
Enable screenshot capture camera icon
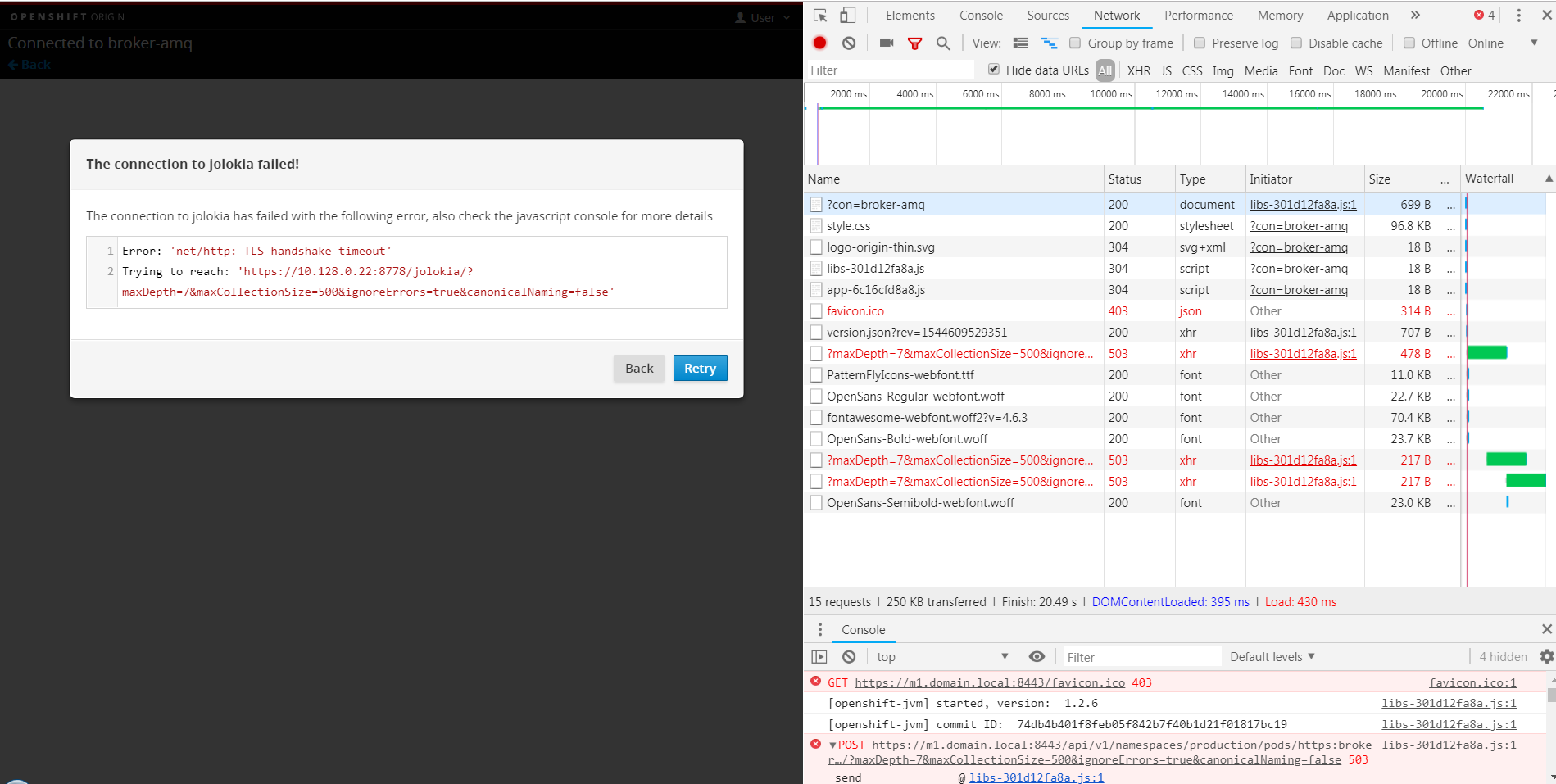tap(886, 43)
